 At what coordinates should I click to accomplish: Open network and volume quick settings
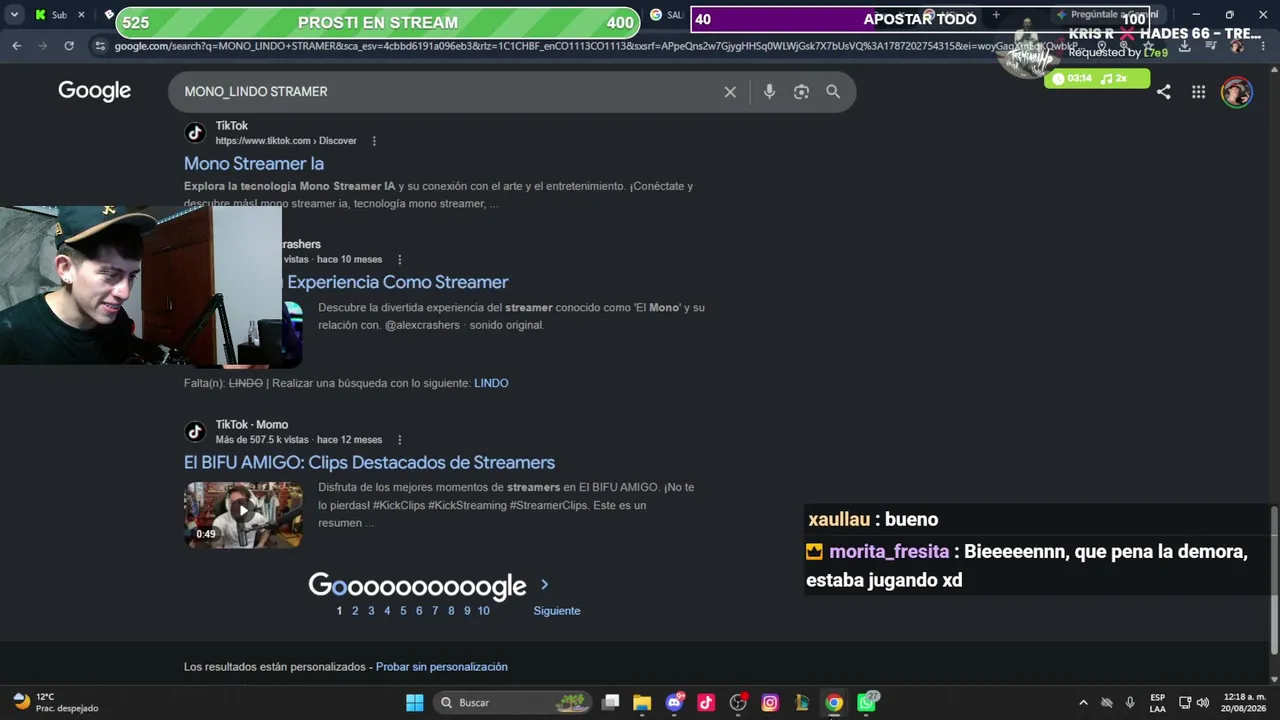tap(1193, 703)
